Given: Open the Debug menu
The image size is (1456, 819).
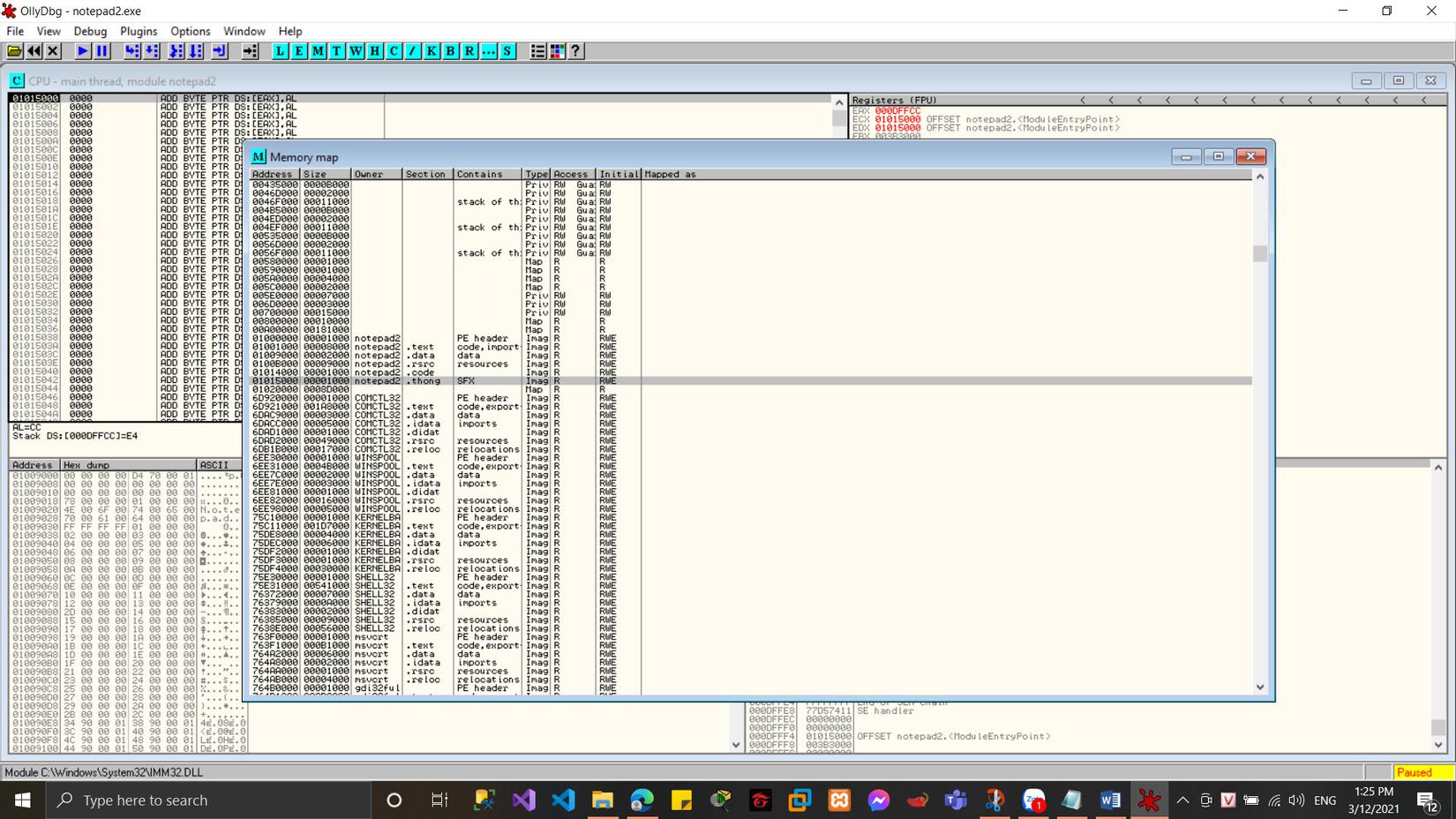Looking at the screenshot, I should 90,31.
